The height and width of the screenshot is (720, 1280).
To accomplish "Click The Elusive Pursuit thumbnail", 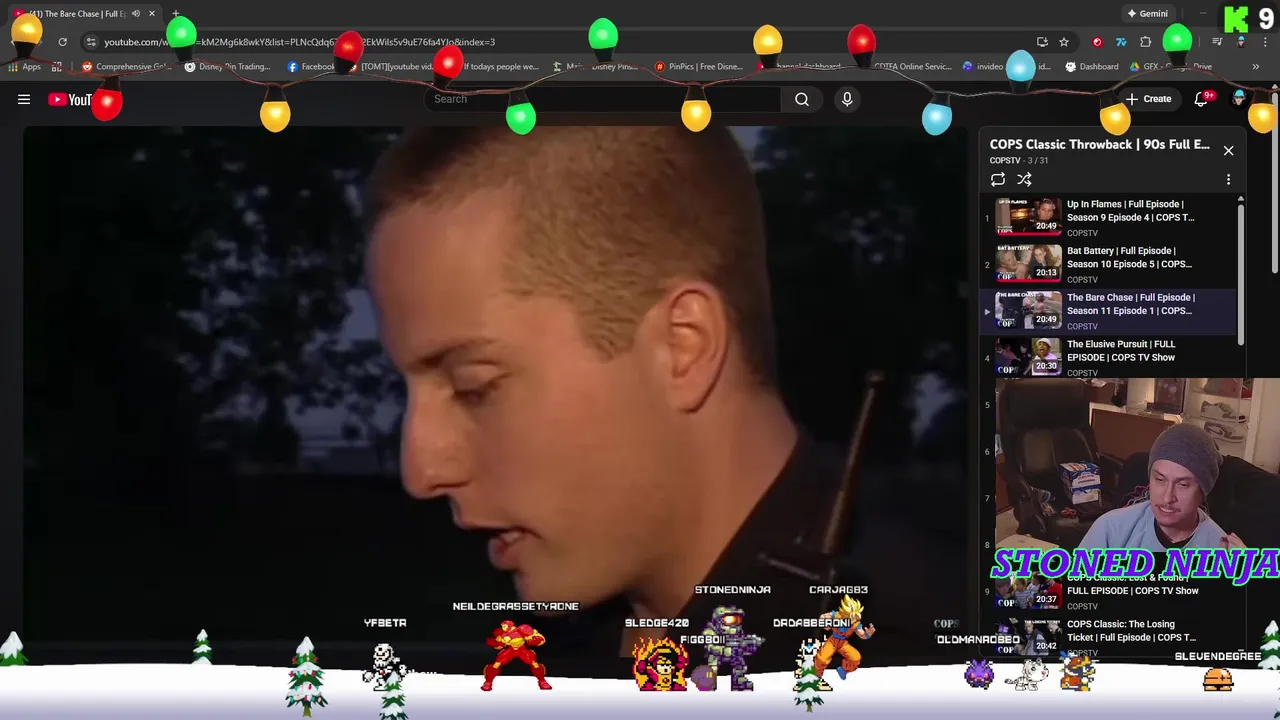I will (1028, 357).
